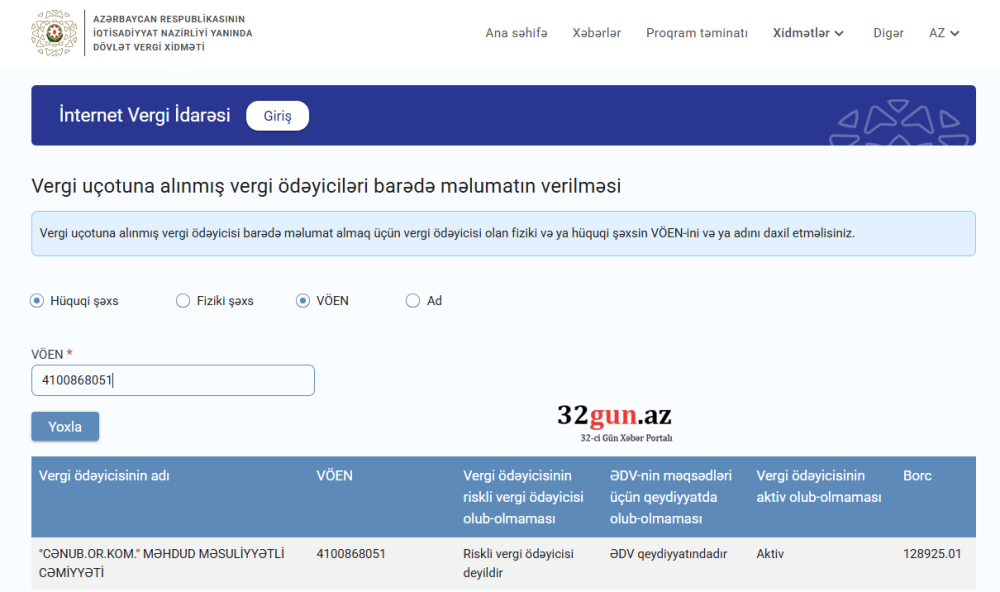Click inside the VÖEN input field
Image resolution: width=1000 pixels, height=592 pixels.
point(172,380)
